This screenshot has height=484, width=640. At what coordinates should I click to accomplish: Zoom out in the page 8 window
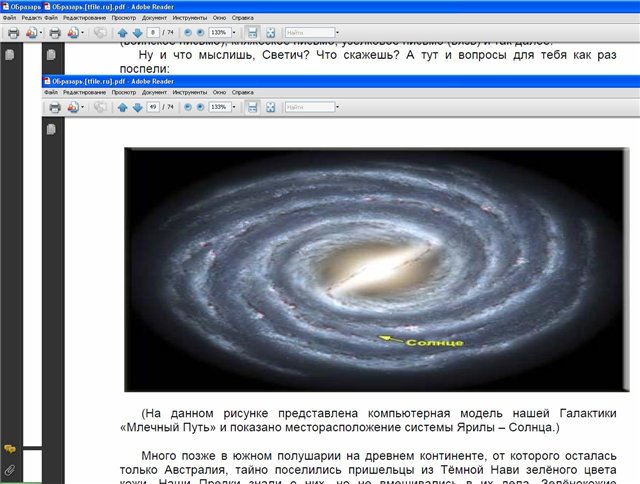(x=188, y=32)
